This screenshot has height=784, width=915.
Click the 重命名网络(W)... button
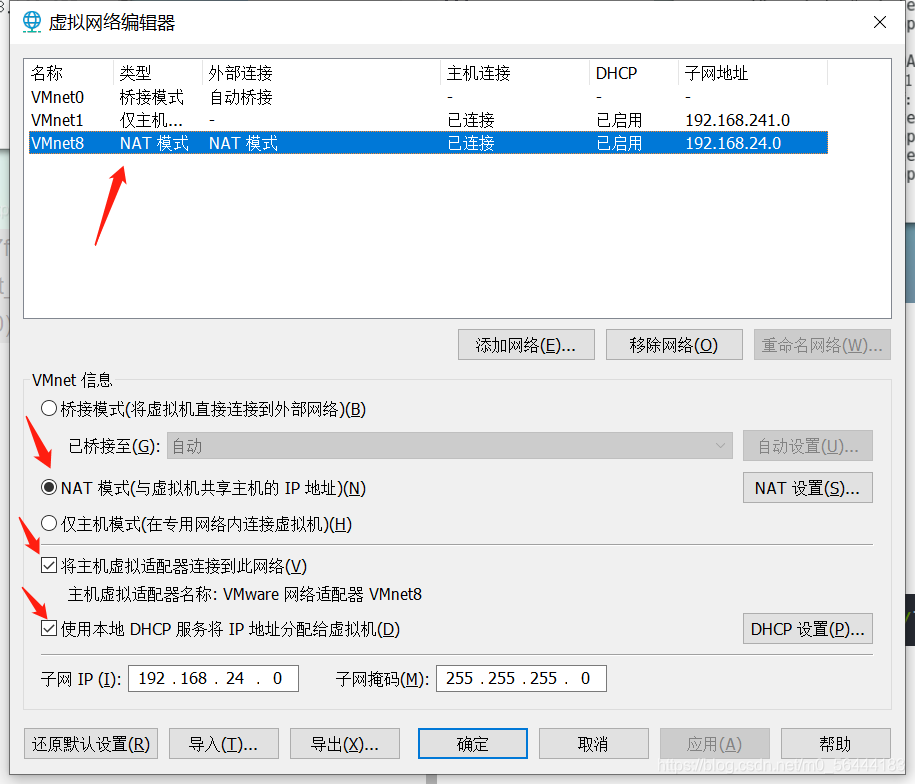822,345
